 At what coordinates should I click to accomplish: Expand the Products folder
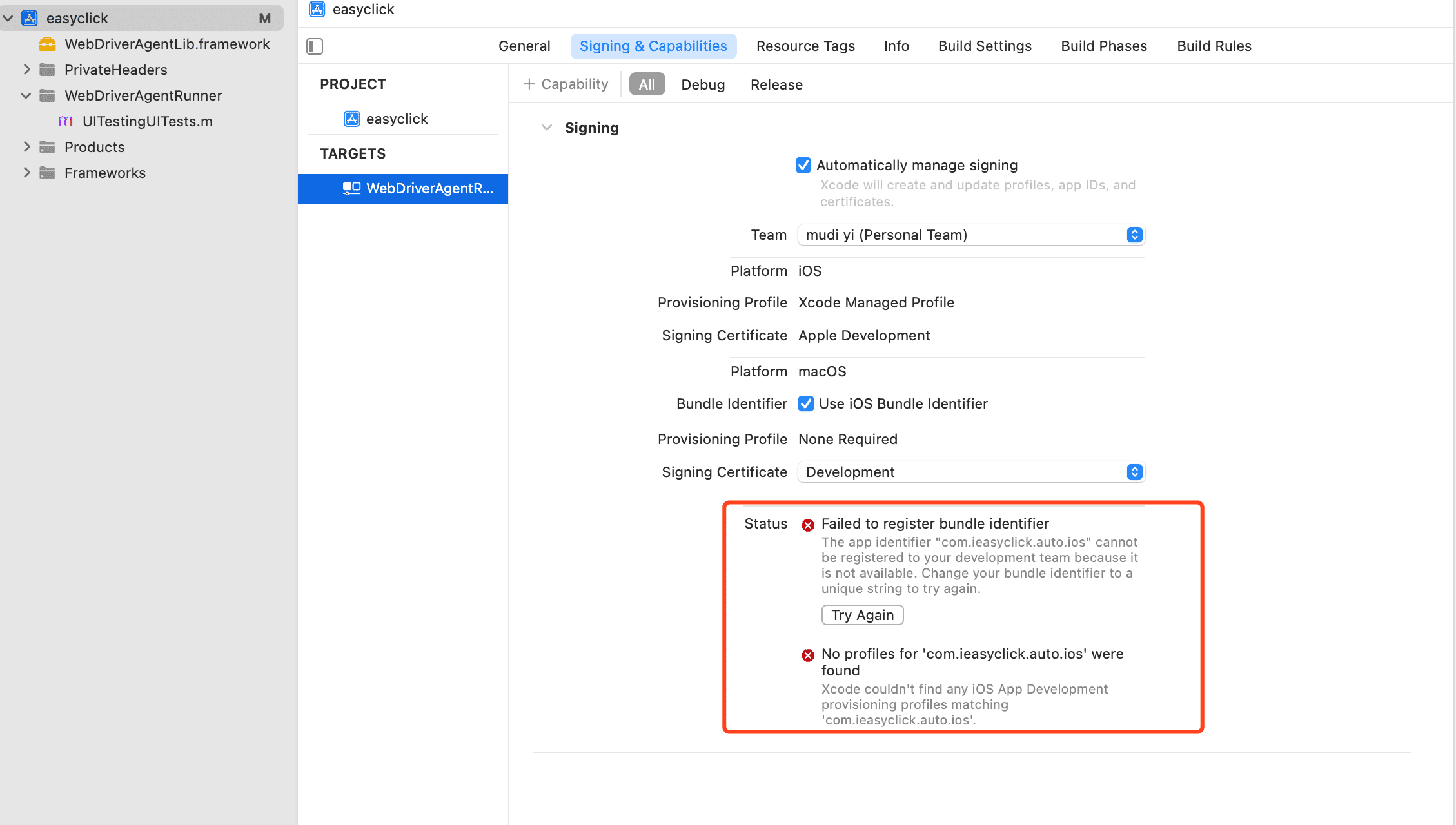pyautogui.click(x=26, y=147)
